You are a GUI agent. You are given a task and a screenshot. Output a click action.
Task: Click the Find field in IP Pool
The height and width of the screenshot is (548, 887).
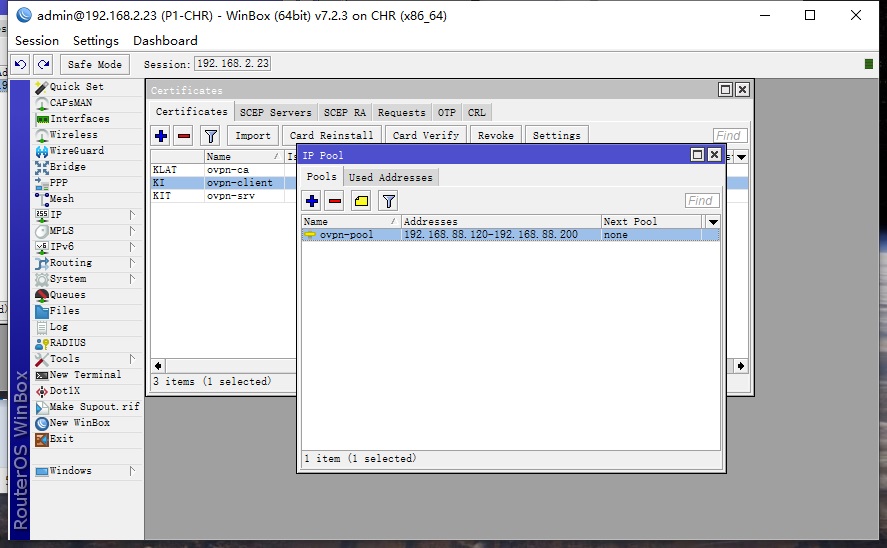[x=702, y=201]
